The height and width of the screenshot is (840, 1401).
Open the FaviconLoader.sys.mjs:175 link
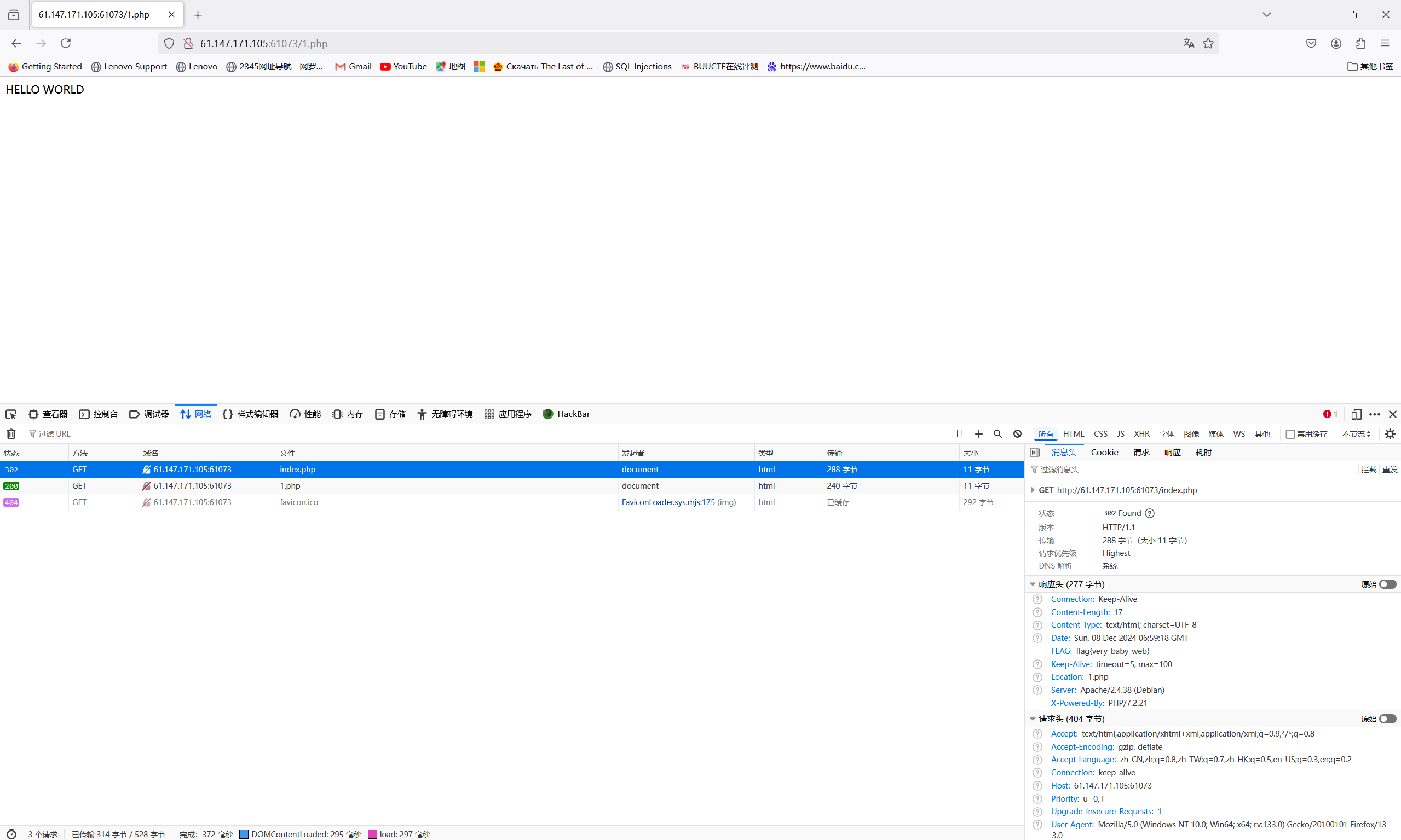(x=668, y=502)
